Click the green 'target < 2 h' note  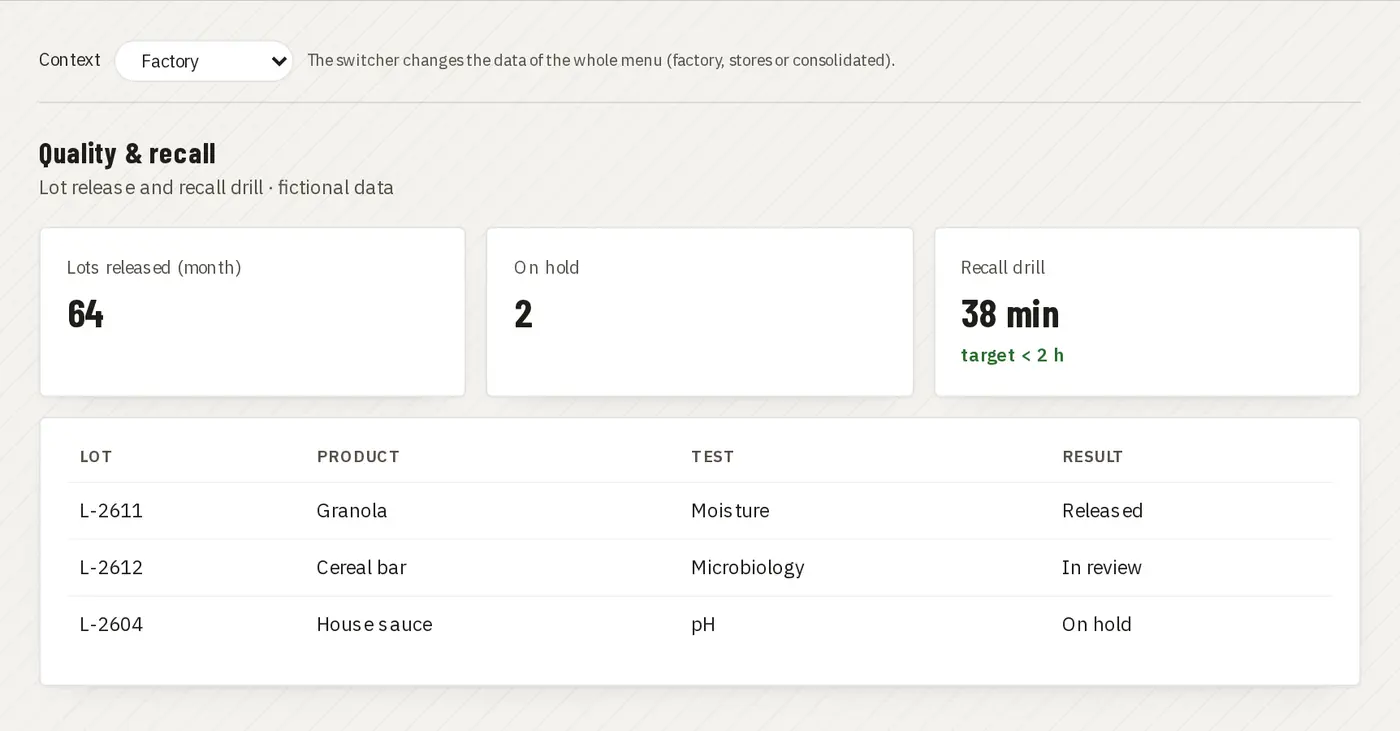tap(1012, 355)
